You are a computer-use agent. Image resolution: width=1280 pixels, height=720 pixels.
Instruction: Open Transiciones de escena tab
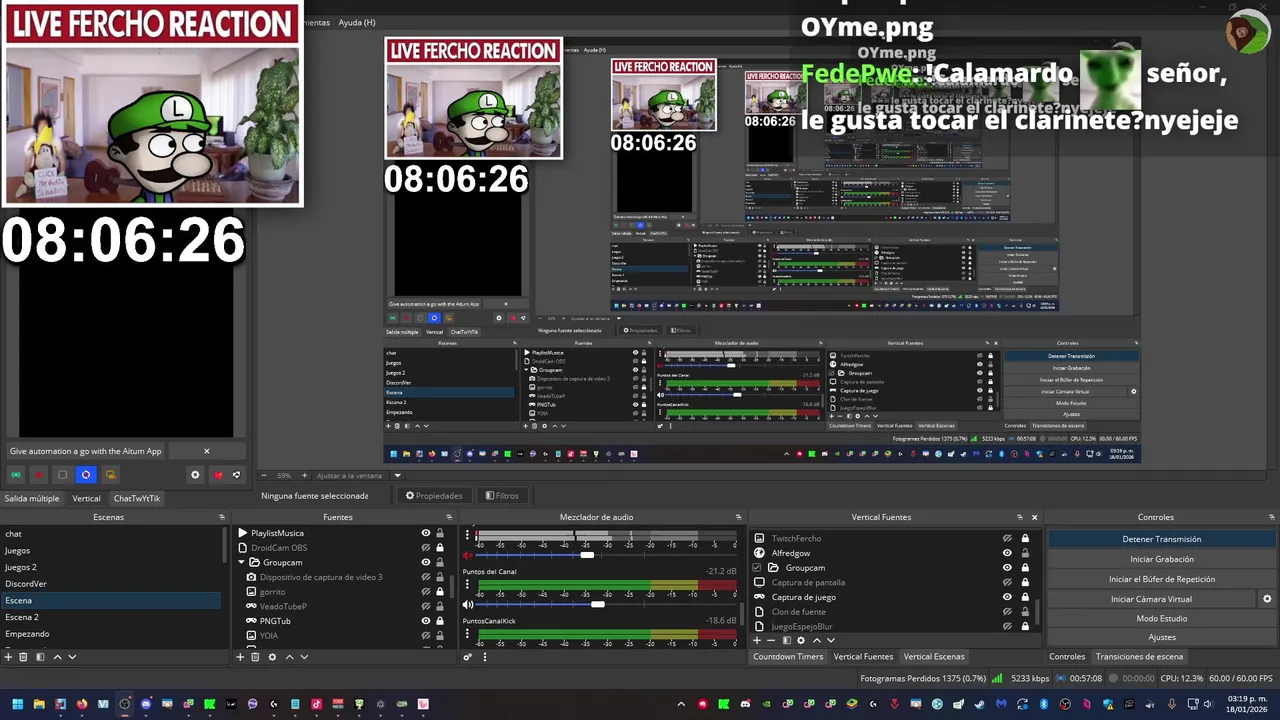click(1139, 657)
